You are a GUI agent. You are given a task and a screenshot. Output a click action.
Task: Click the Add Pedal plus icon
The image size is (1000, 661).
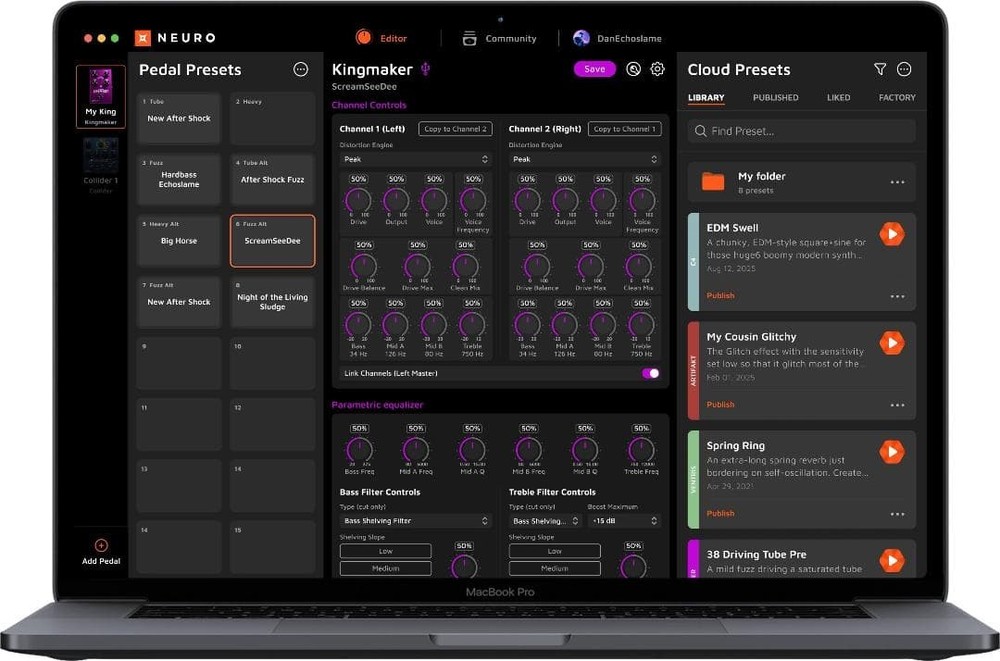[x=101, y=546]
